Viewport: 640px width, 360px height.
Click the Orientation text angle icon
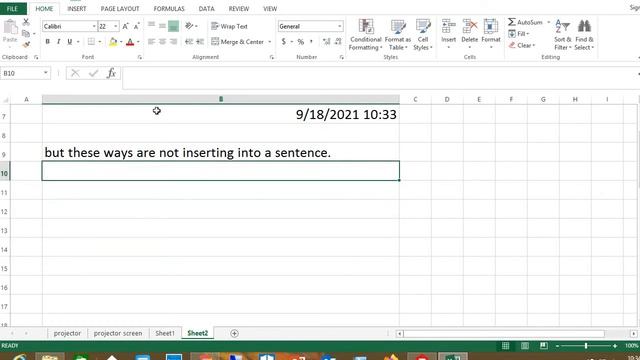189,26
